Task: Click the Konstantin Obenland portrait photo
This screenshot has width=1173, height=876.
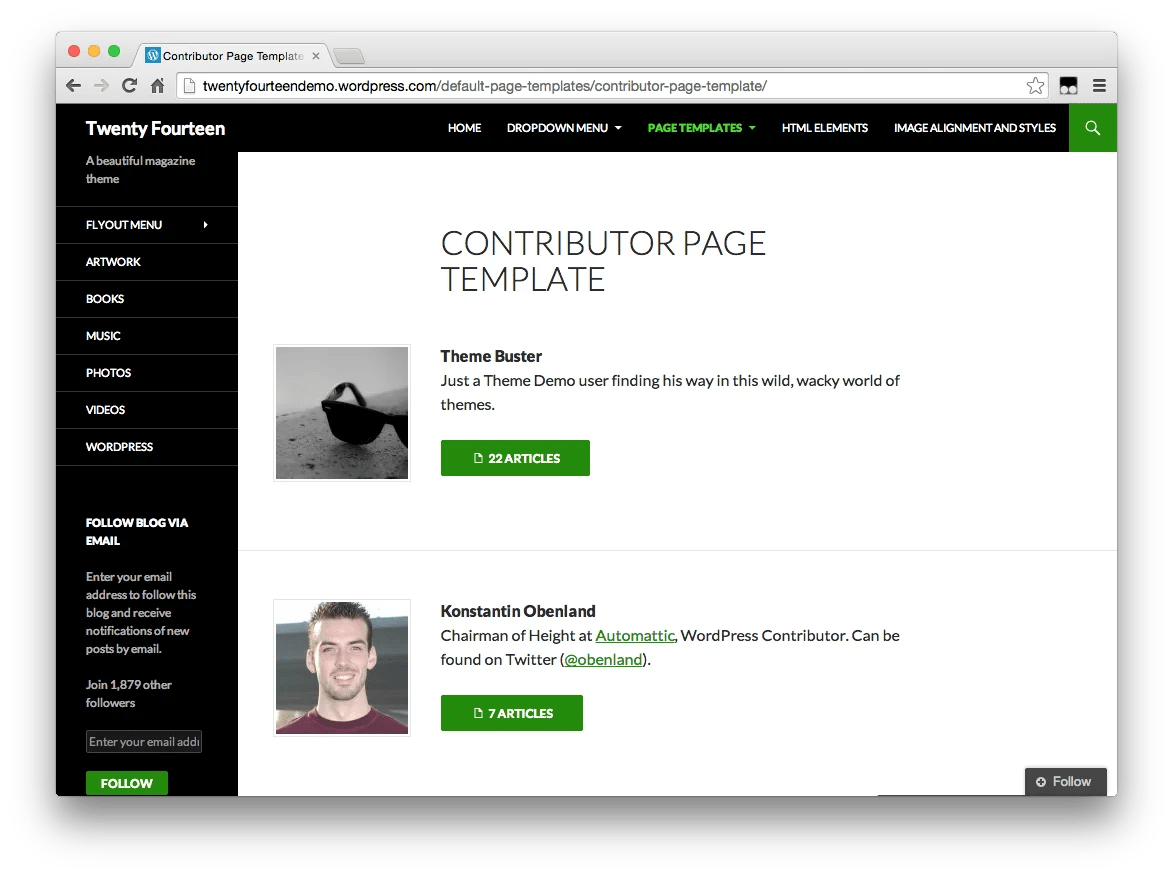Action: click(342, 667)
